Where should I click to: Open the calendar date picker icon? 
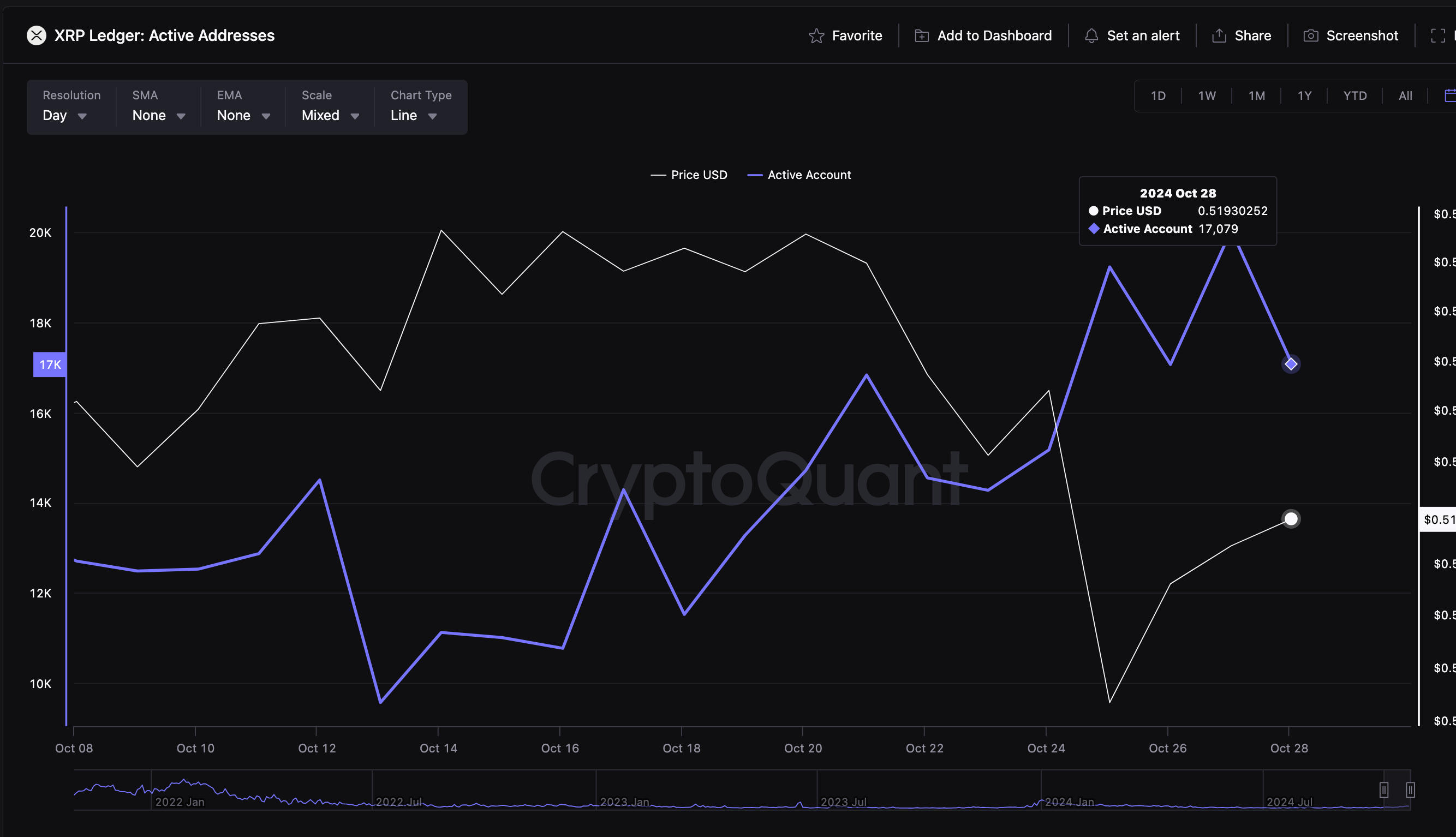(1450, 95)
